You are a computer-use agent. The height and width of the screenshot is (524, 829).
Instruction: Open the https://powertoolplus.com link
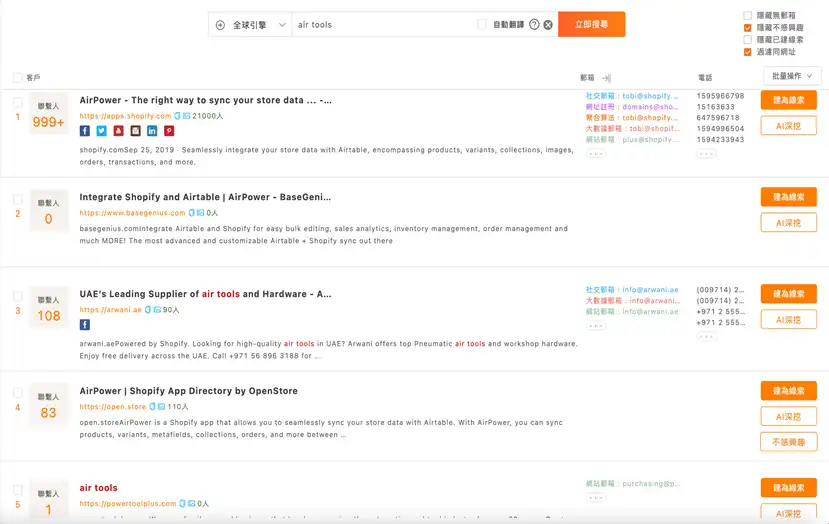tap(128, 503)
